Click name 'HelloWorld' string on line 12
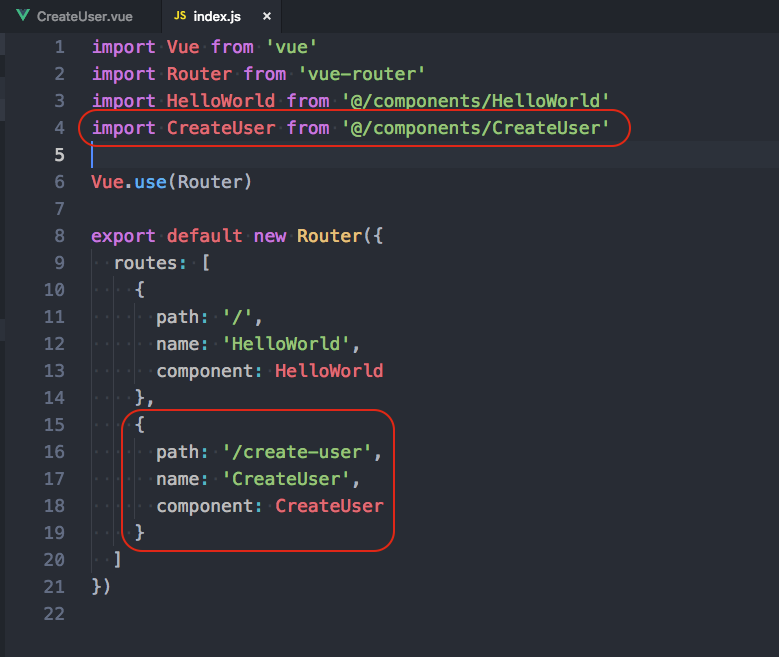 pyautogui.click(x=286, y=344)
